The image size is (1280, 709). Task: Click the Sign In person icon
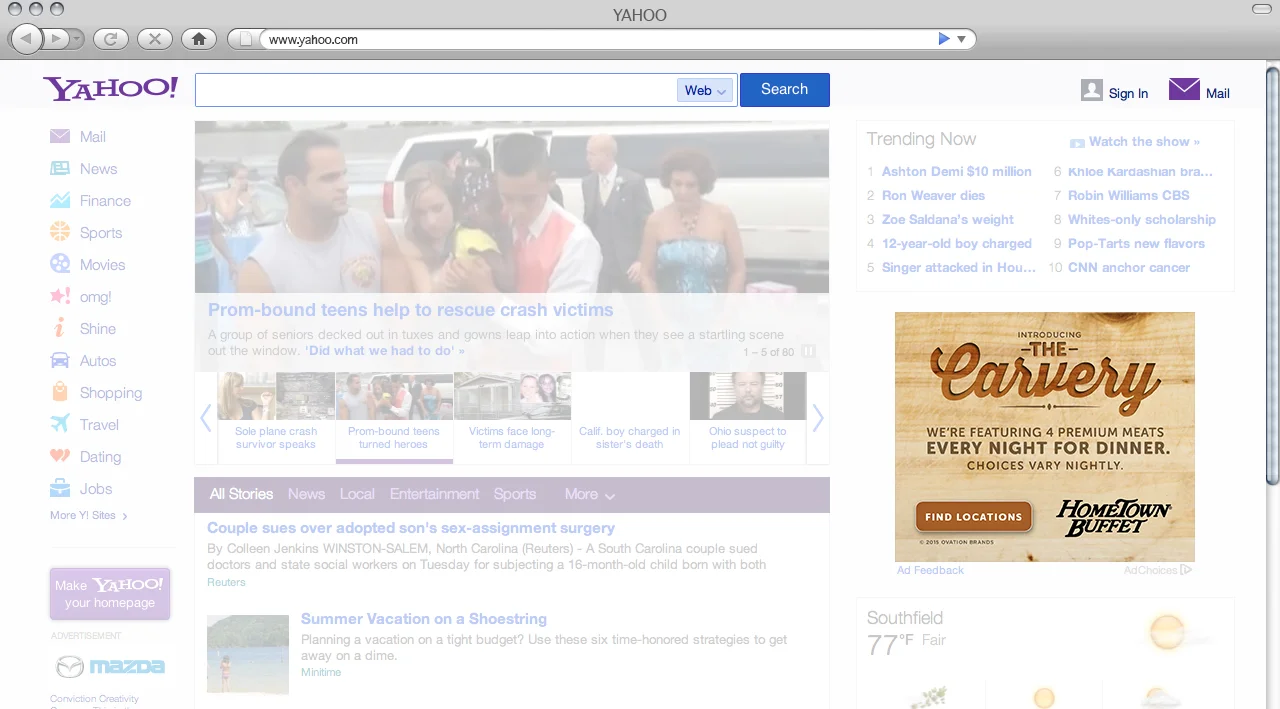tap(1092, 90)
